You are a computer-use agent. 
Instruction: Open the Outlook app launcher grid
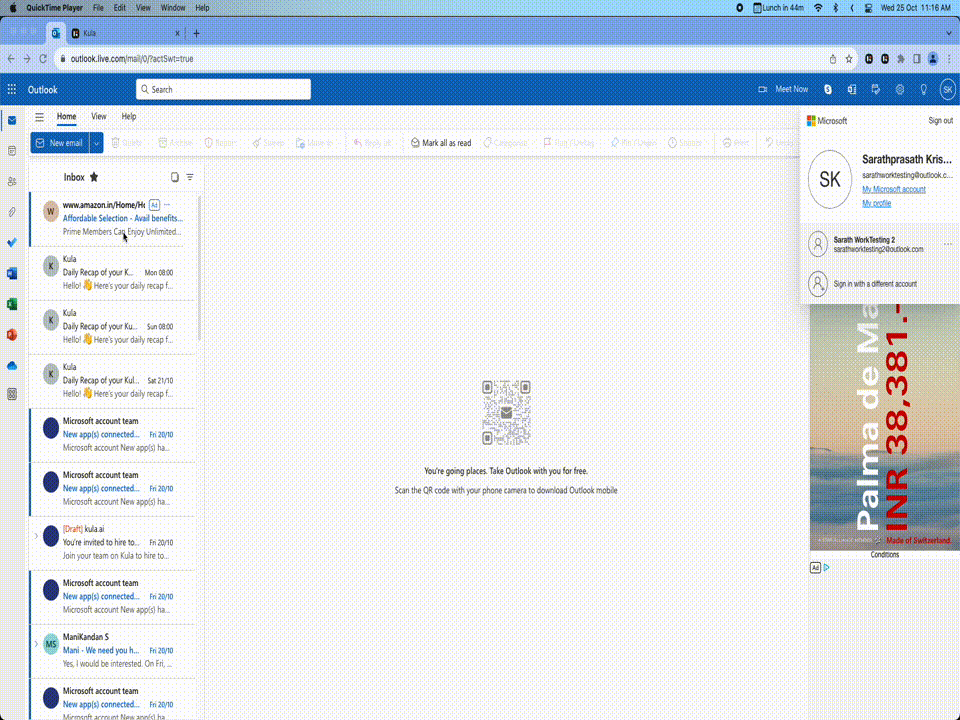coord(12,89)
